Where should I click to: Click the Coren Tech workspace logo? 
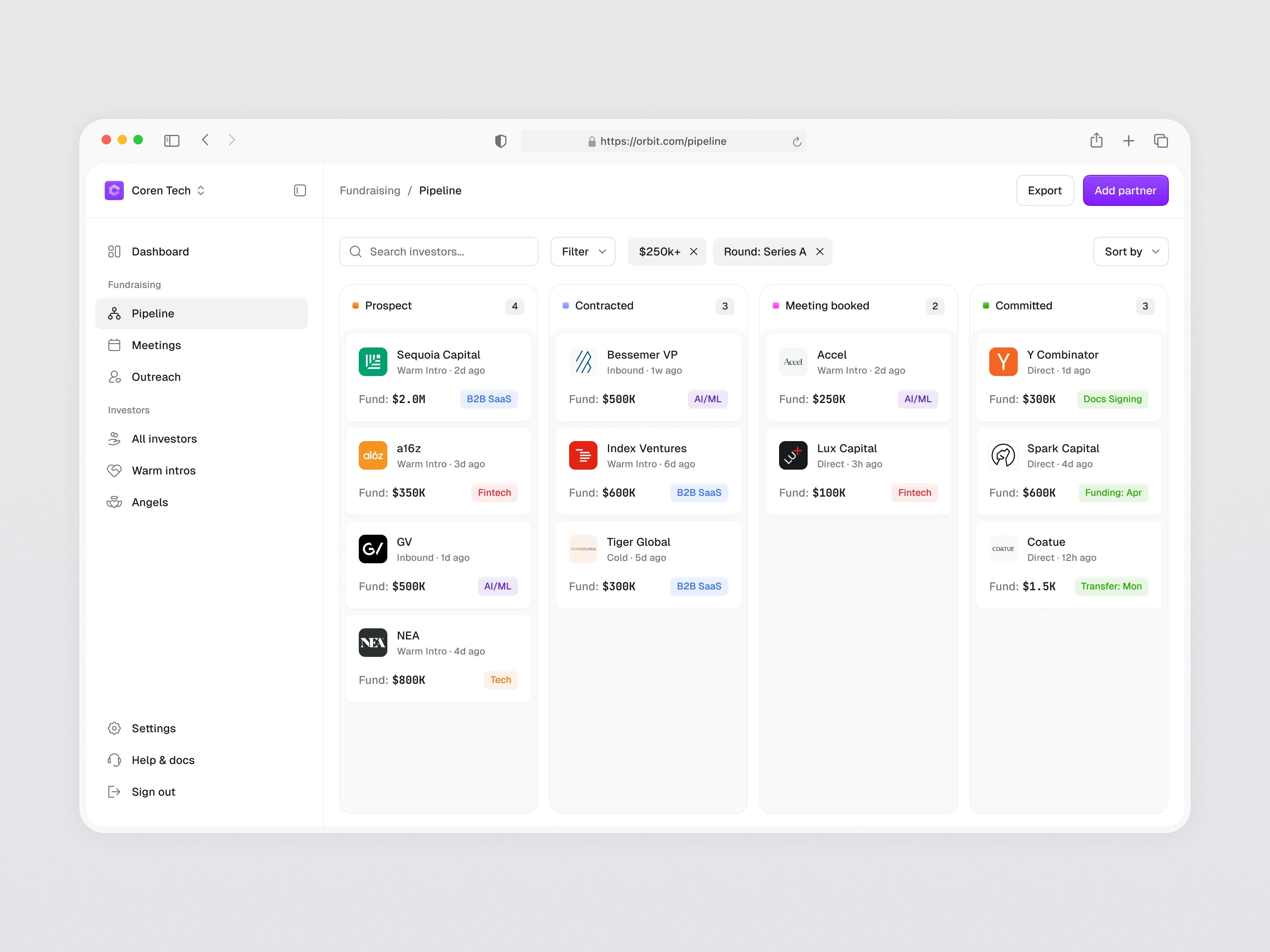point(114,190)
